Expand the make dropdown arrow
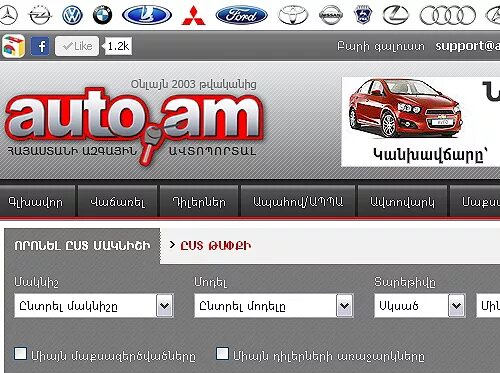Image resolution: width=500 pixels, height=373 pixels. 165,305
